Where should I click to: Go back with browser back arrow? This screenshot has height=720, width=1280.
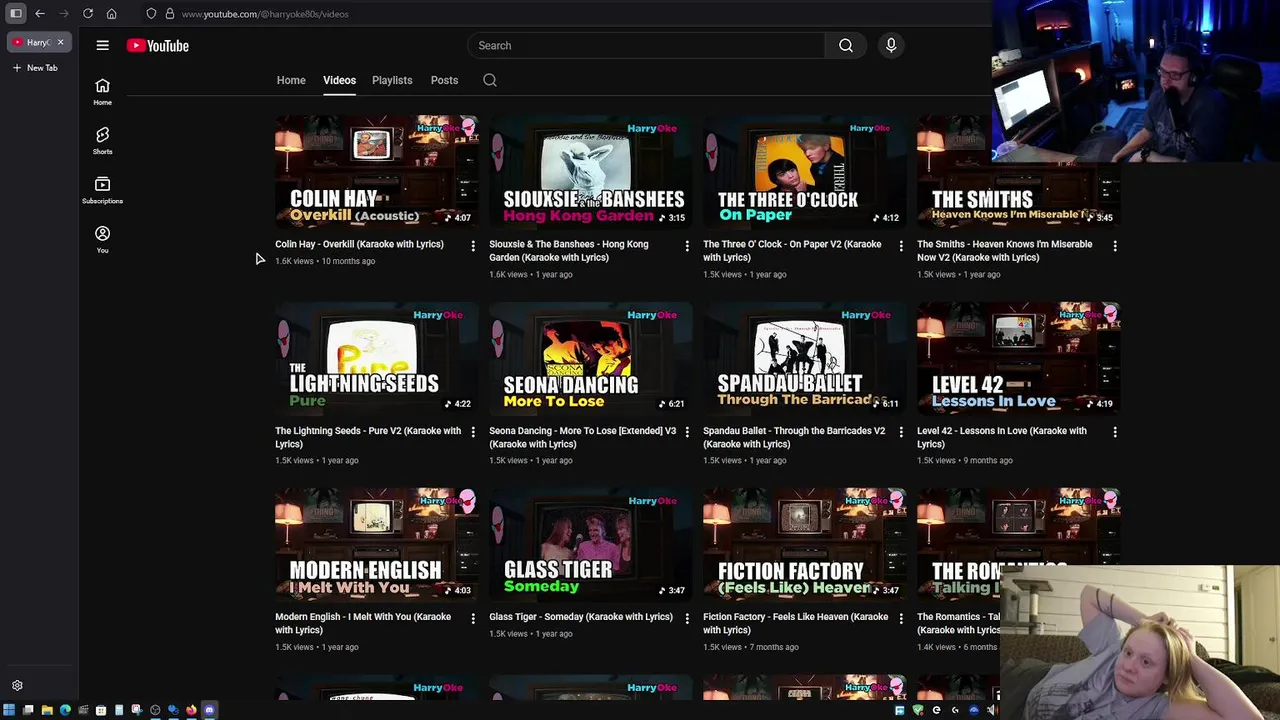click(x=40, y=14)
